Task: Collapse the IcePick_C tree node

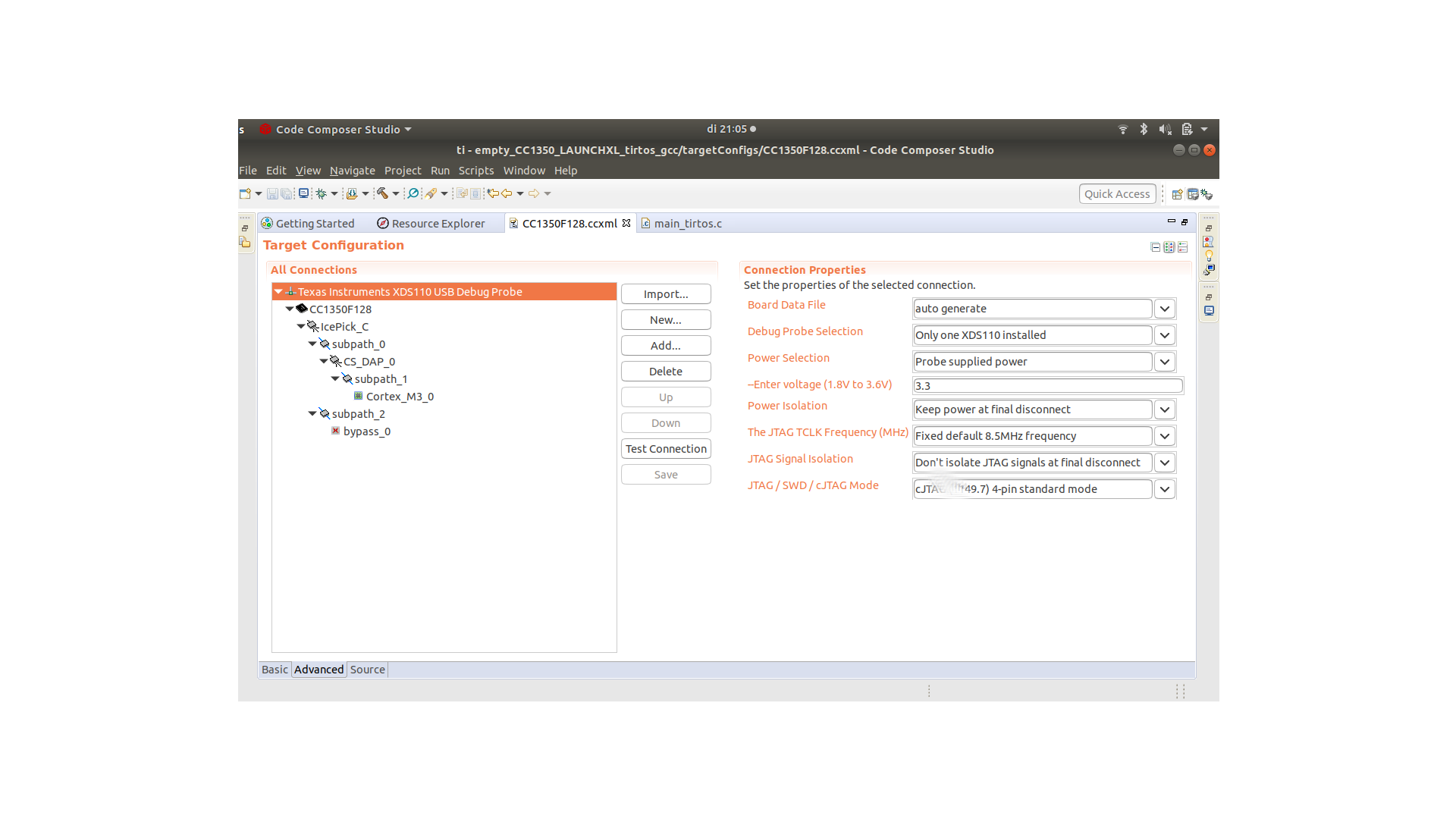Action: click(x=301, y=326)
